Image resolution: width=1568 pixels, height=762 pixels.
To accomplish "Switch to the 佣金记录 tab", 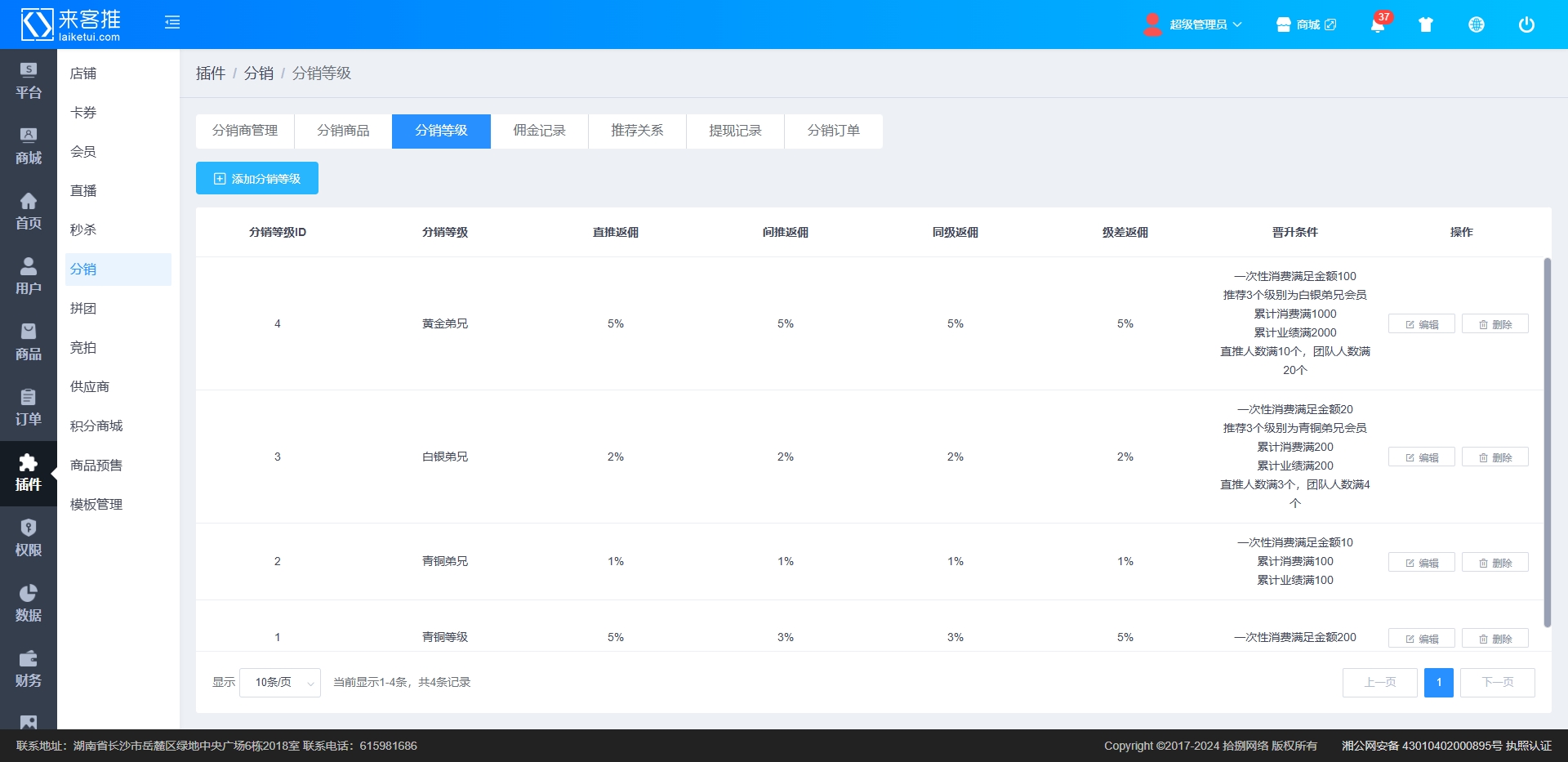I will pyautogui.click(x=539, y=131).
